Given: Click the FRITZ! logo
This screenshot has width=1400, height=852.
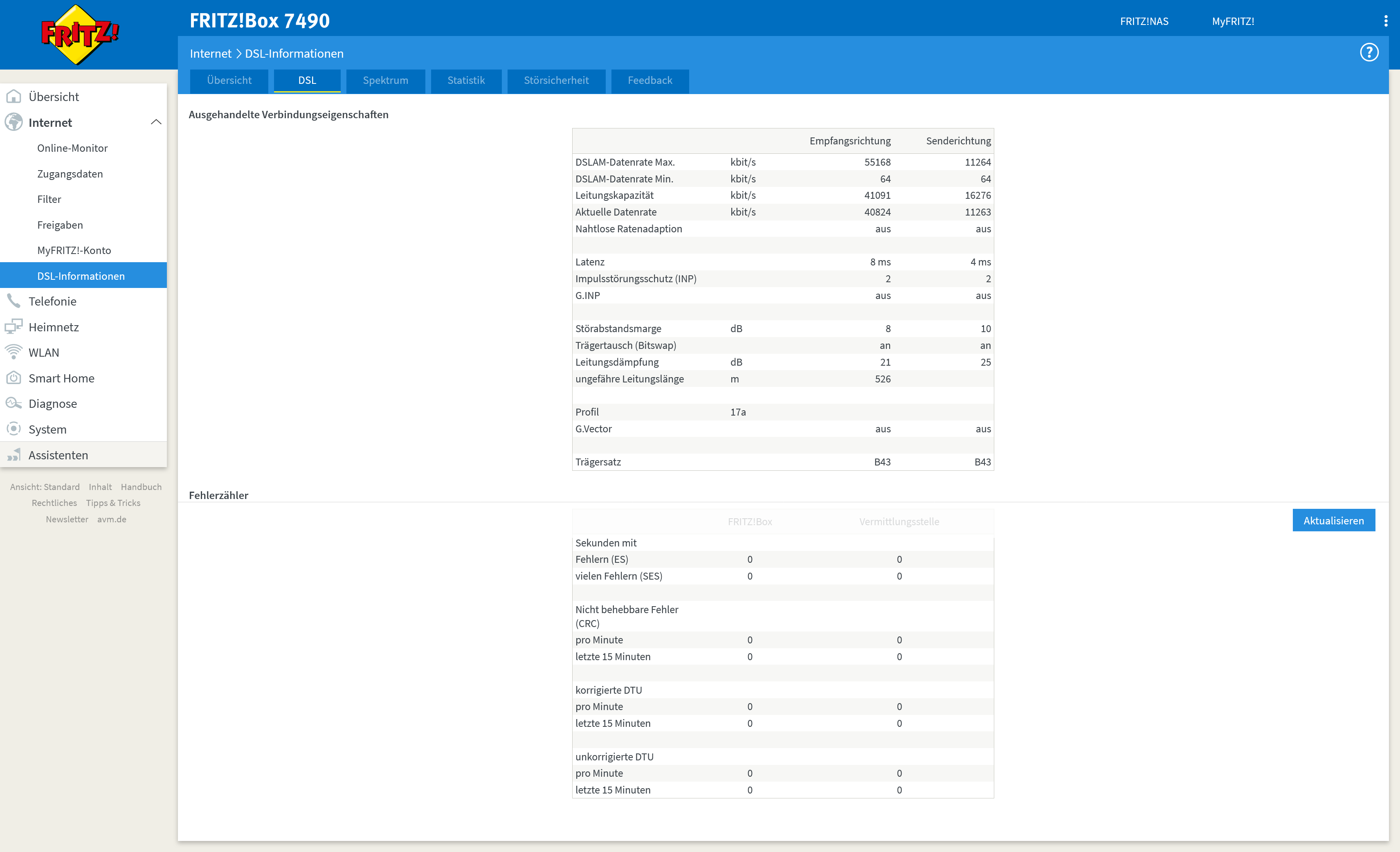Looking at the screenshot, I should (x=79, y=34).
